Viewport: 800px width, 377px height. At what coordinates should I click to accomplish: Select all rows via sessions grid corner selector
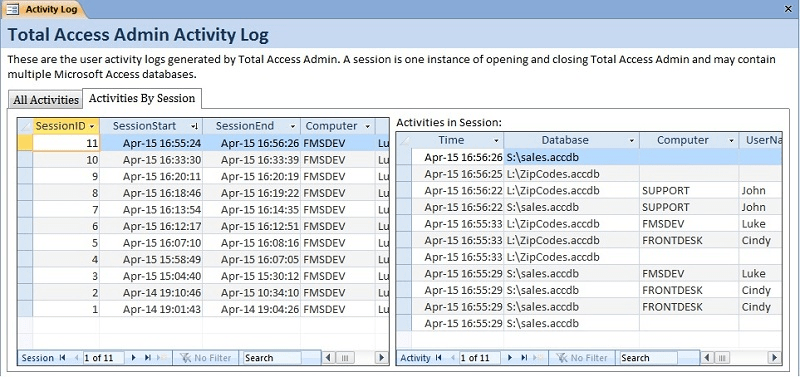pos(26,127)
